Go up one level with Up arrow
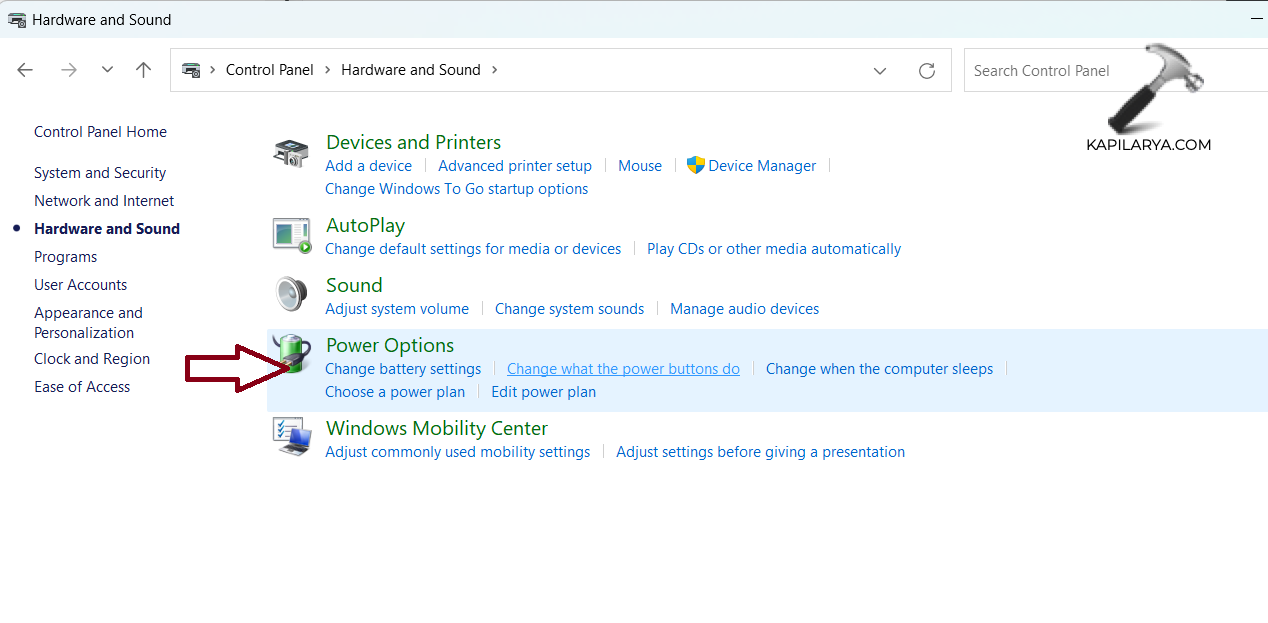Image resolution: width=1268 pixels, height=623 pixels. pyautogui.click(x=144, y=70)
